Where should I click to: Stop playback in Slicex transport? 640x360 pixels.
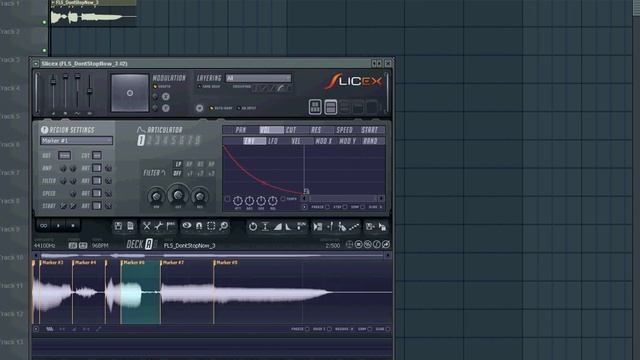point(73,226)
